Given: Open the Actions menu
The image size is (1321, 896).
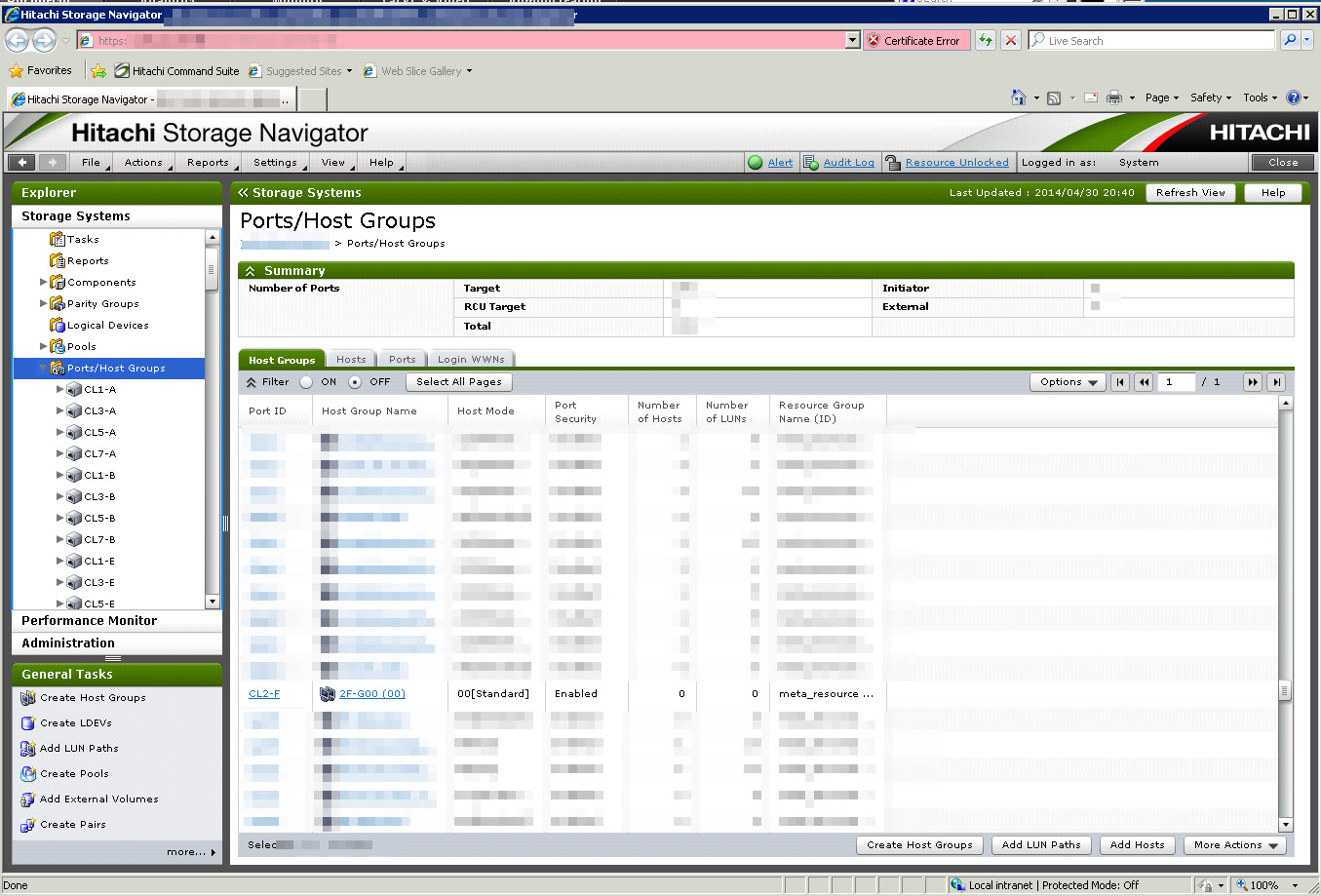Looking at the screenshot, I should [x=143, y=163].
